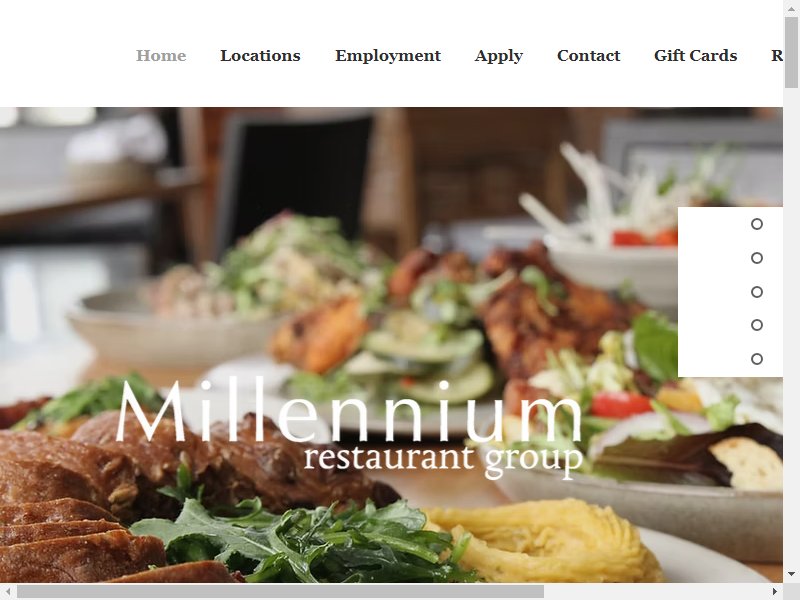Go to the Locations page

(260, 55)
